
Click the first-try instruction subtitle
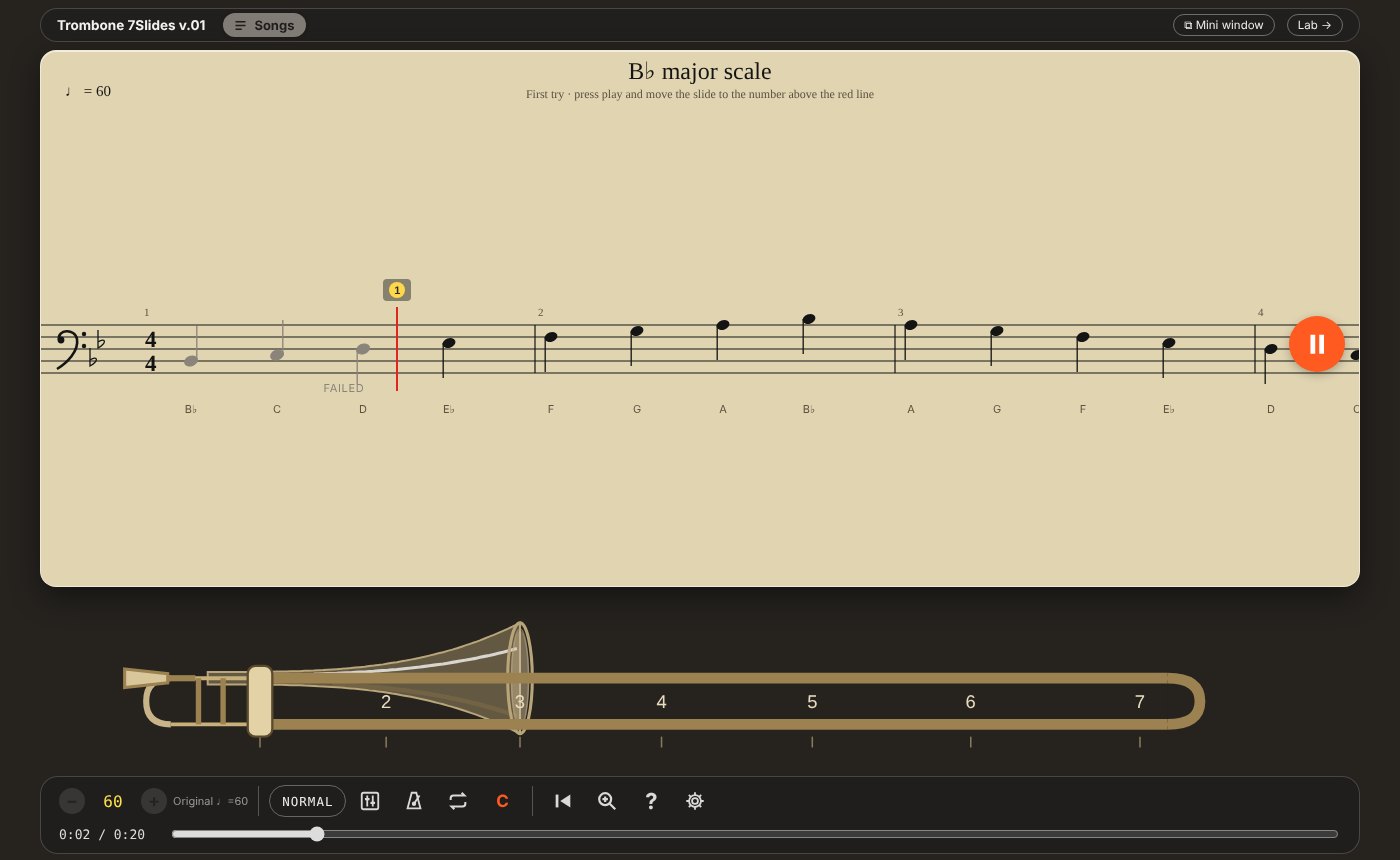pos(700,94)
